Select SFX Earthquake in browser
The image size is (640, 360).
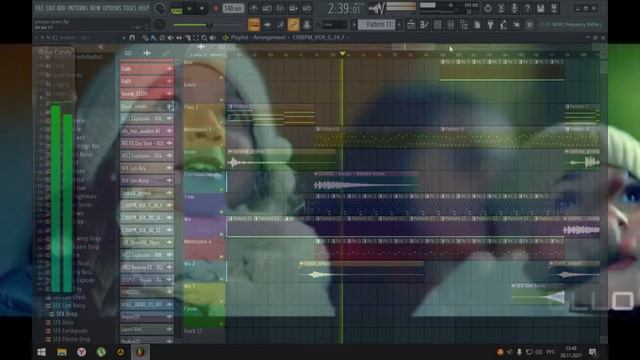point(70,331)
